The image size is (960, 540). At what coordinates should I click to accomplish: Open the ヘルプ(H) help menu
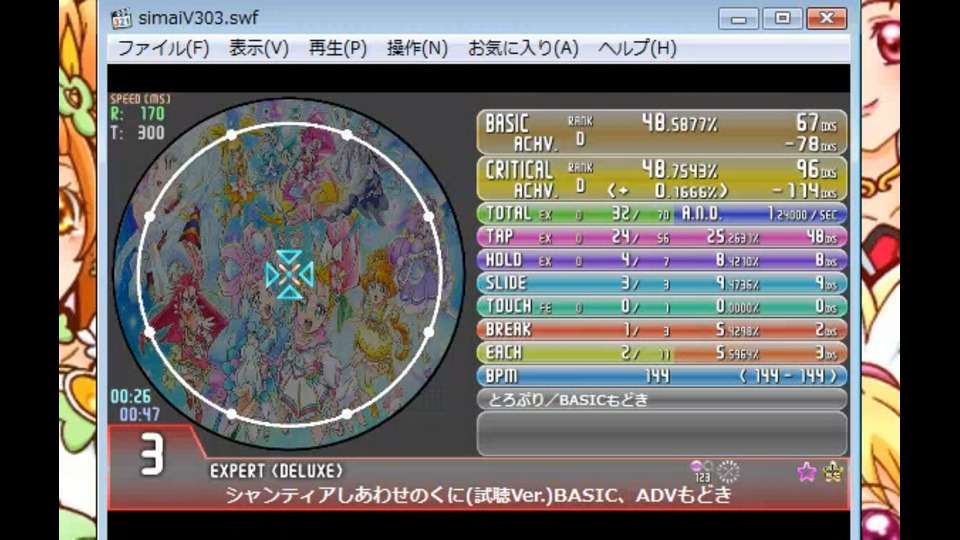point(637,48)
